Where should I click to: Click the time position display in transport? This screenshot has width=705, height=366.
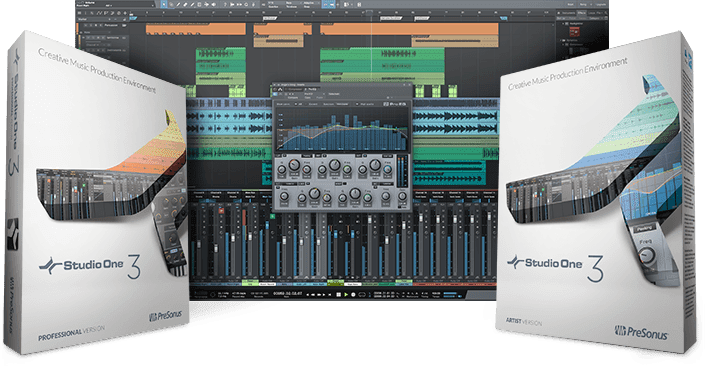287,294
